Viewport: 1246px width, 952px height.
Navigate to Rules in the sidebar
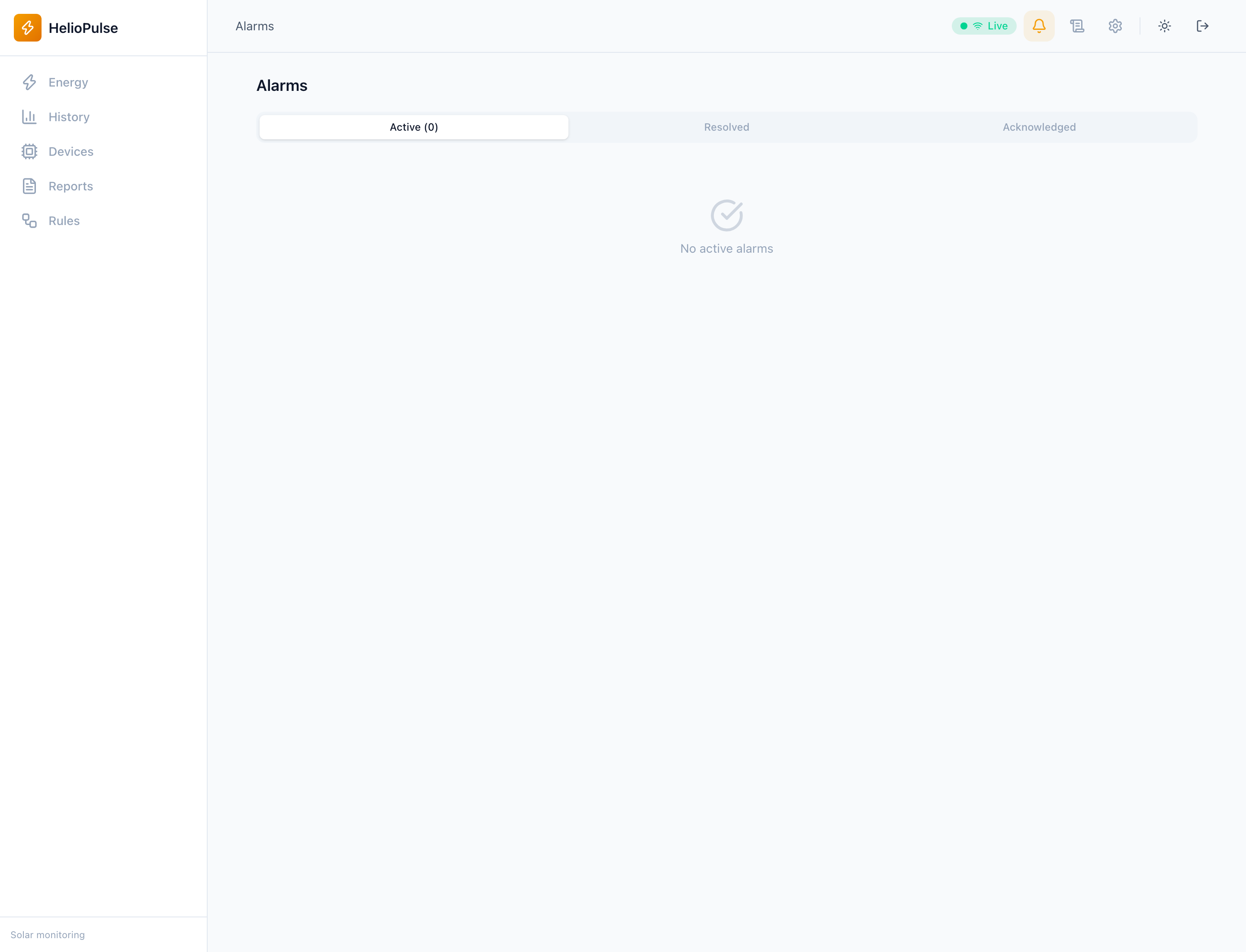pyautogui.click(x=104, y=220)
